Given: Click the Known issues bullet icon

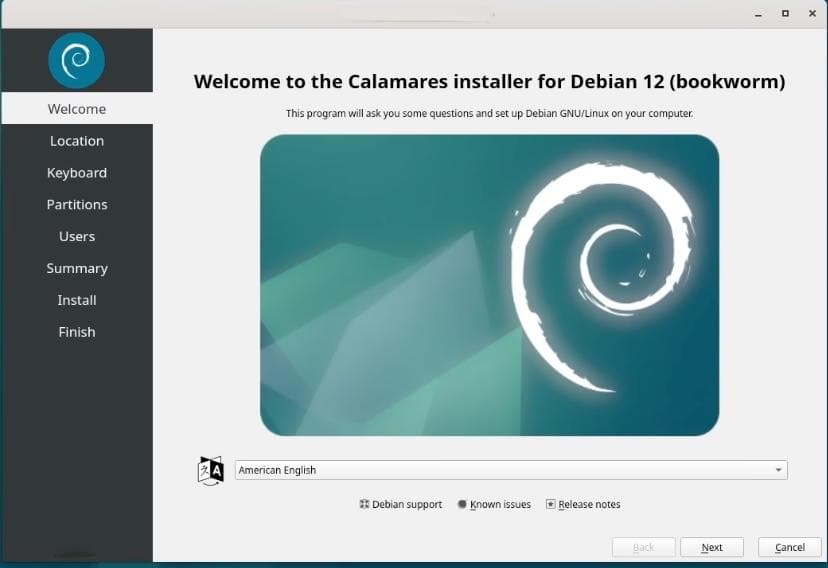Looking at the screenshot, I should 462,504.
